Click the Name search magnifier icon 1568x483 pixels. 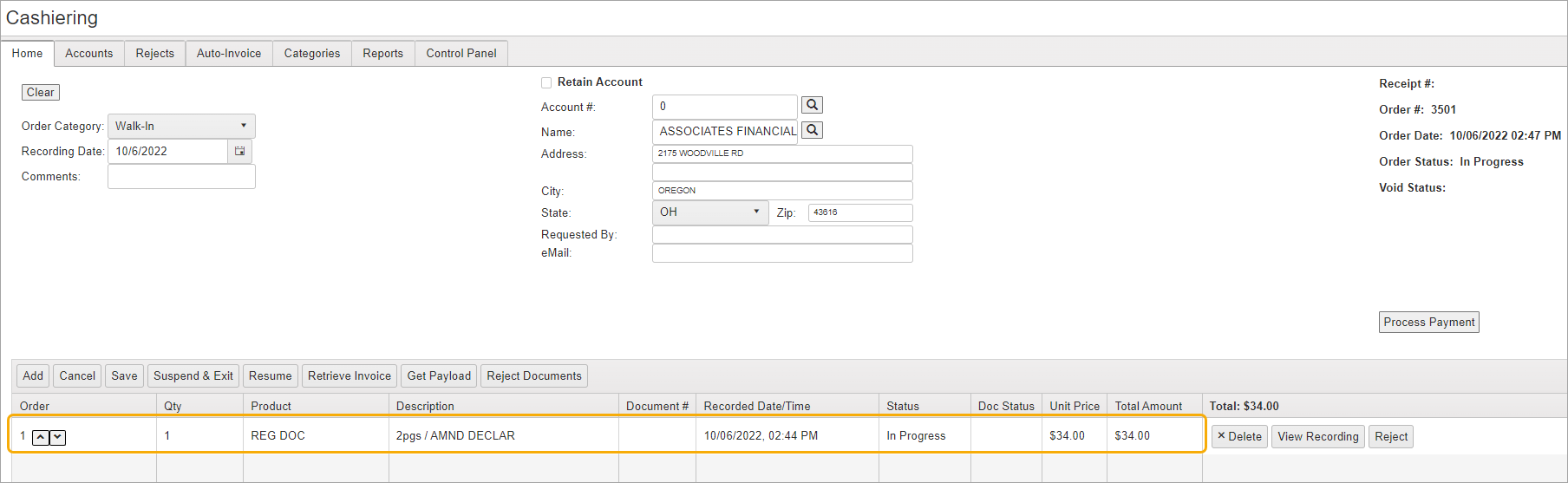point(812,130)
